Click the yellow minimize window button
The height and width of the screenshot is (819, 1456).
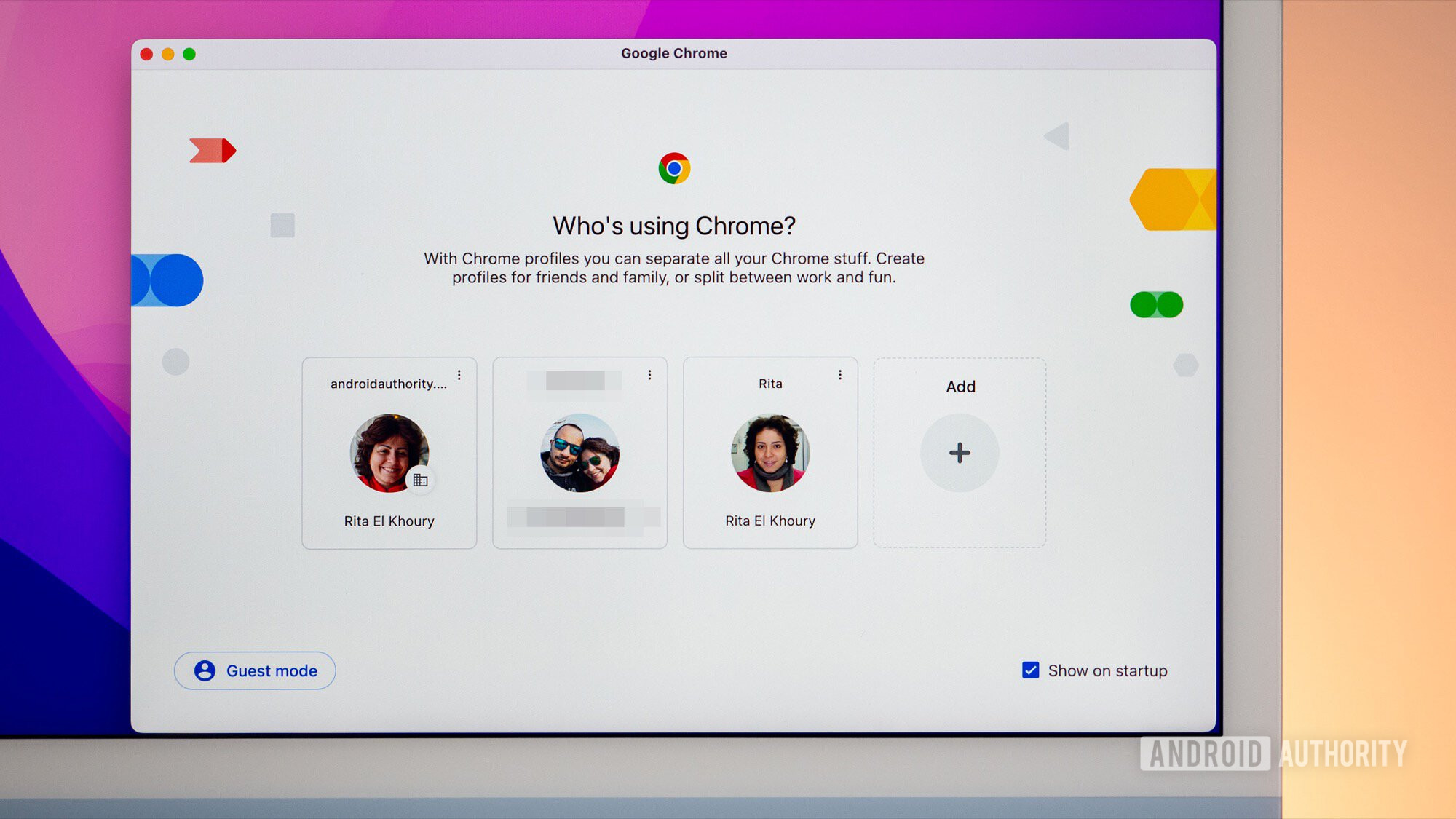167,54
